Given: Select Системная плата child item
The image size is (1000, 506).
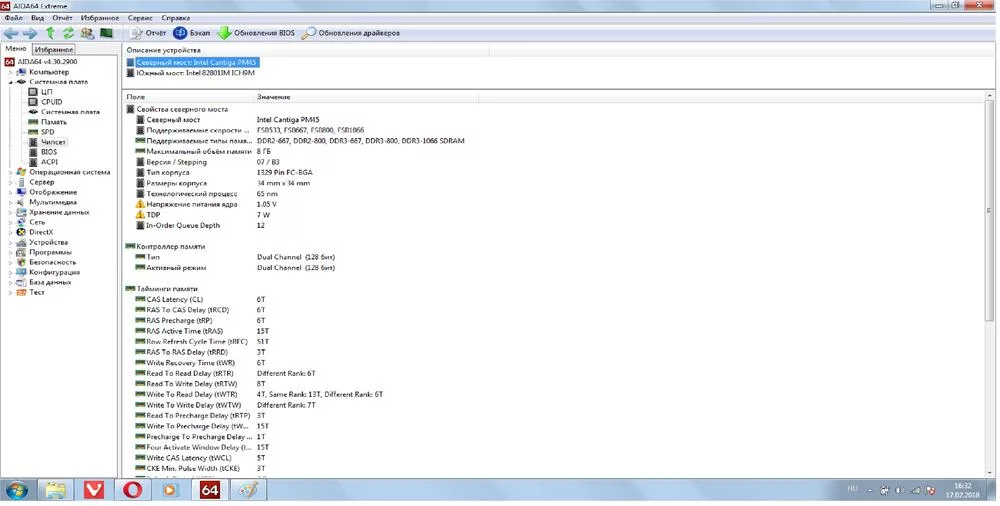Looking at the screenshot, I should pos(64,112).
